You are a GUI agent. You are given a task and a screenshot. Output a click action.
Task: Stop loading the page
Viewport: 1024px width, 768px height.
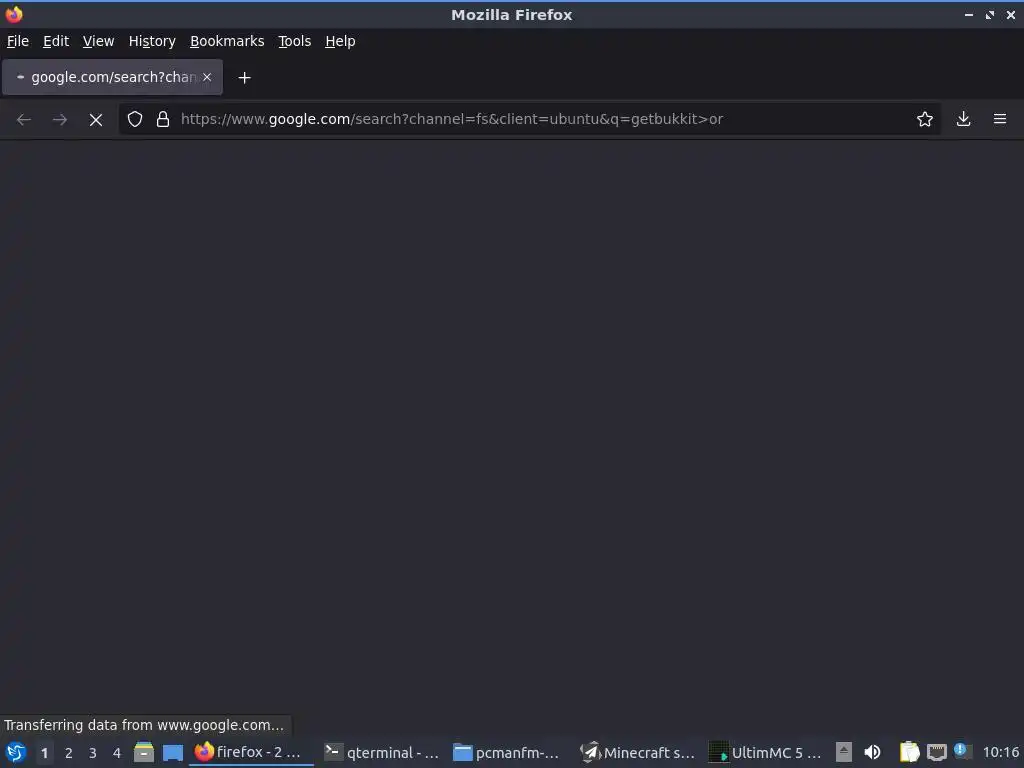coord(96,120)
